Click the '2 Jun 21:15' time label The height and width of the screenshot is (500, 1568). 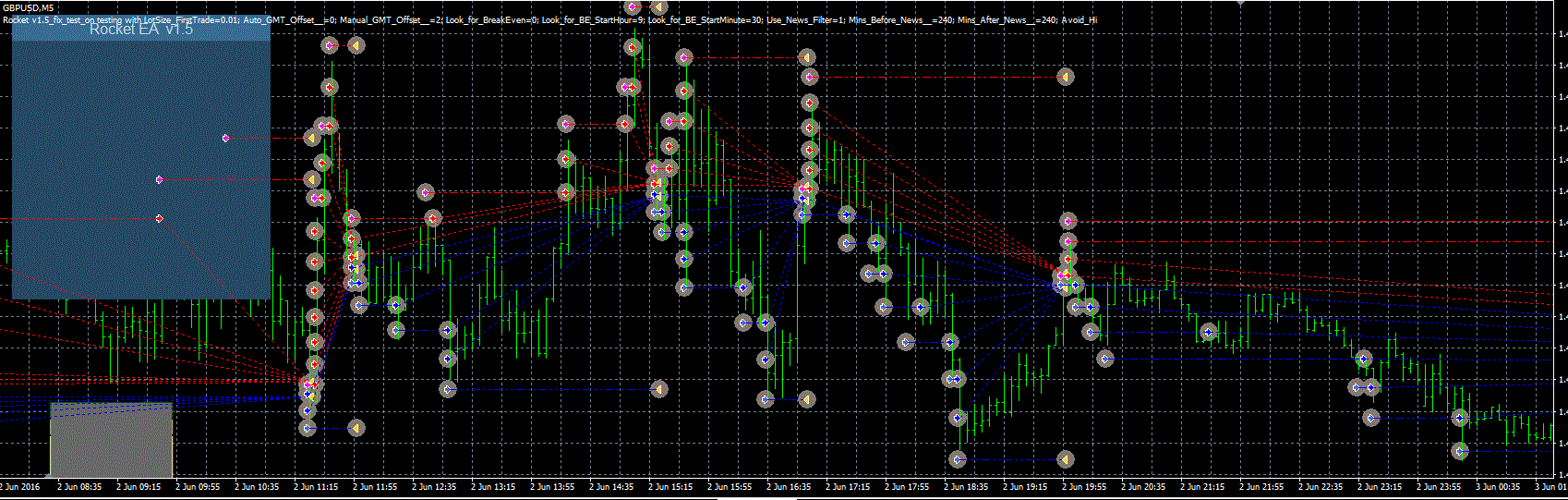click(1202, 486)
